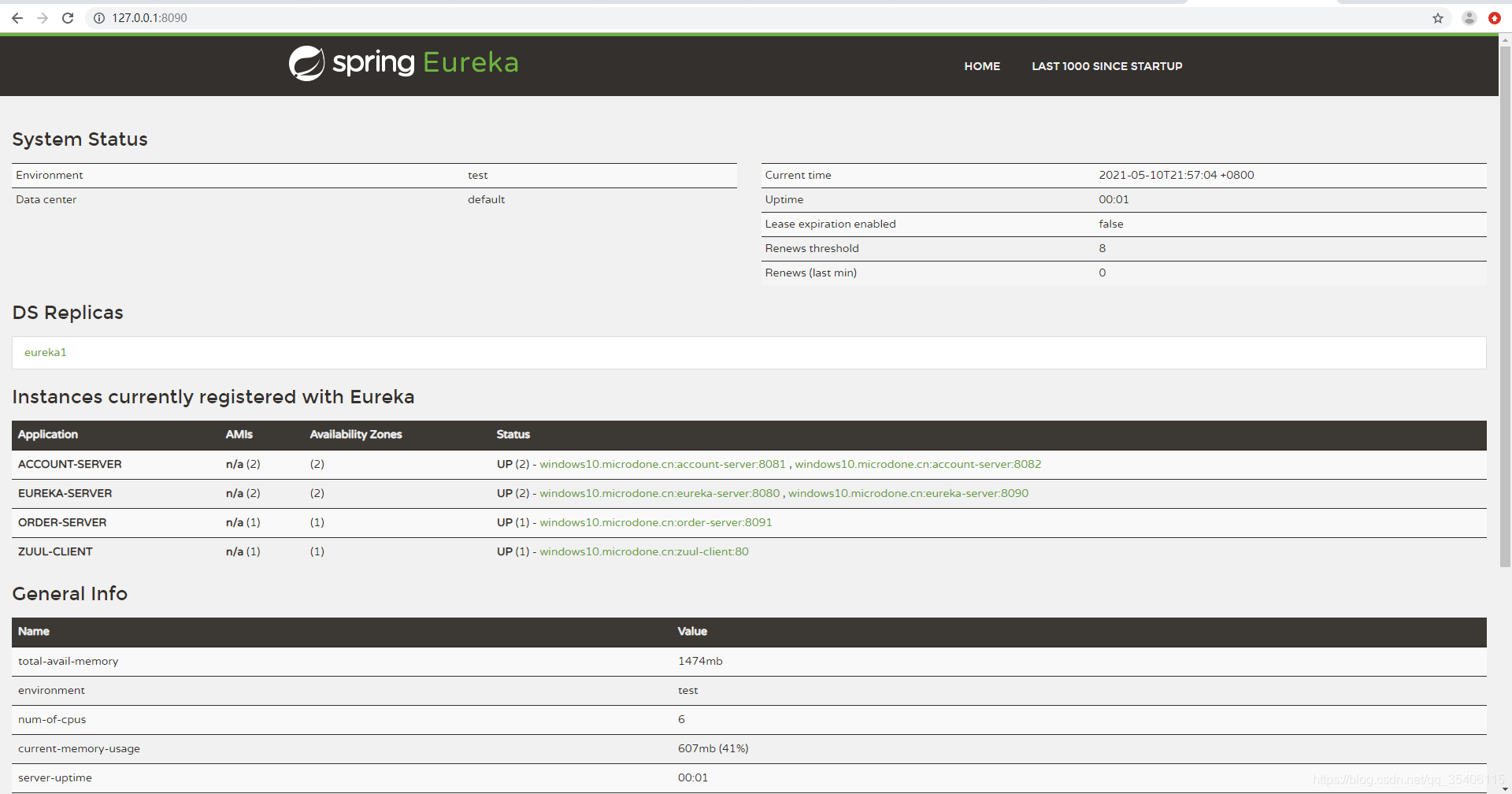Image resolution: width=1512 pixels, height=794 pixels.
Task: Click the Application column header
Action: (48, 435)
